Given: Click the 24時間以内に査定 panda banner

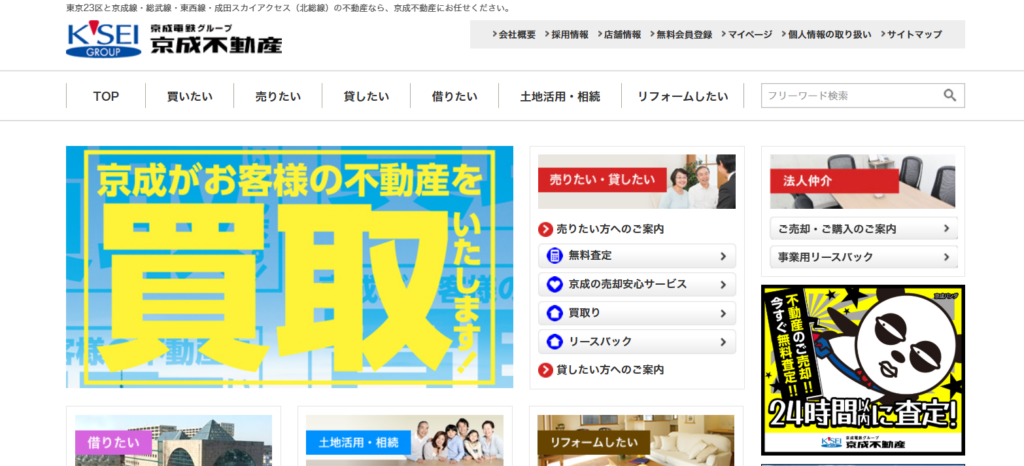Looking at the screenshot, I should 863,370.
